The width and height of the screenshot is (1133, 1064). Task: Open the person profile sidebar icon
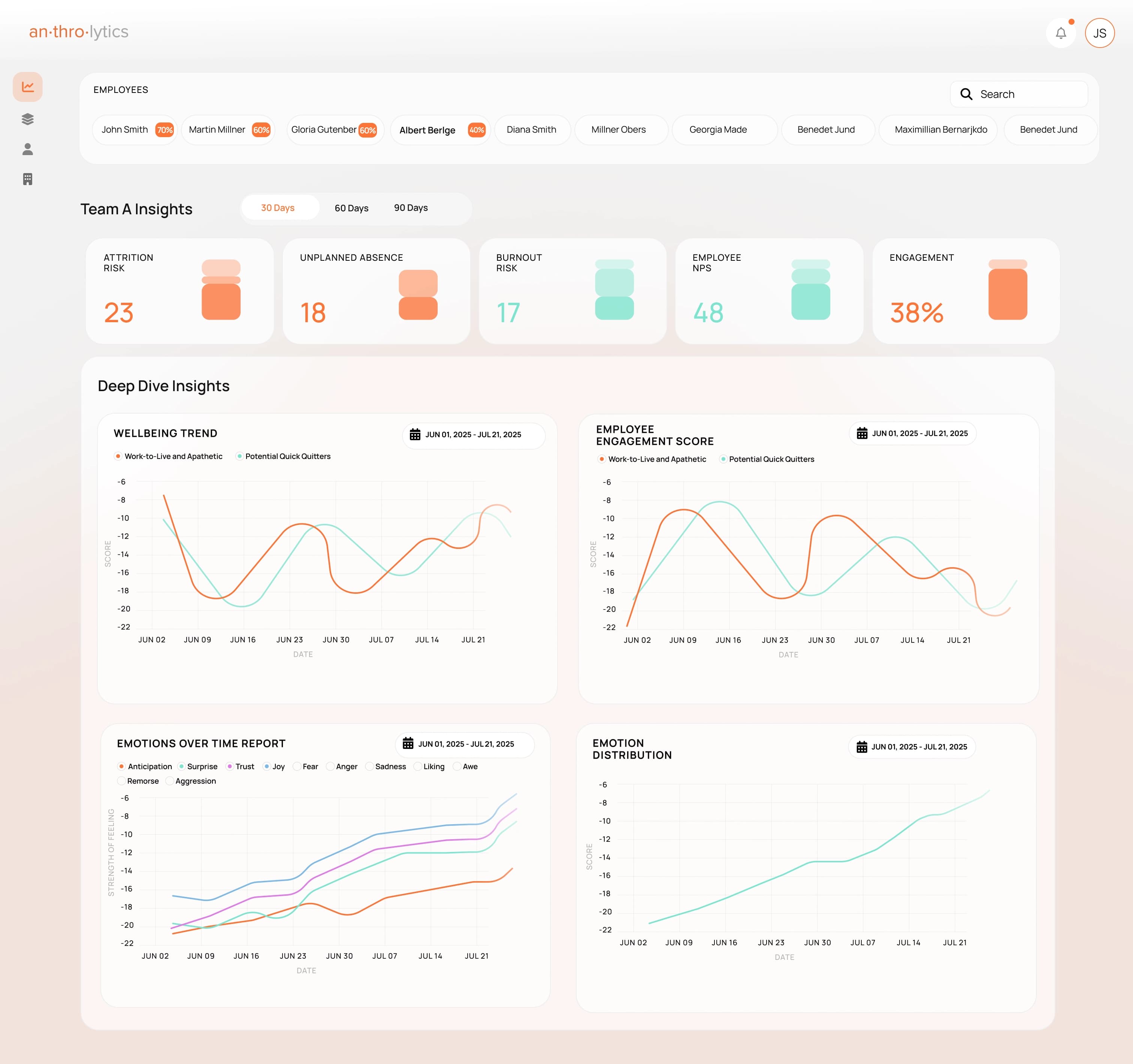click(27, 149)
